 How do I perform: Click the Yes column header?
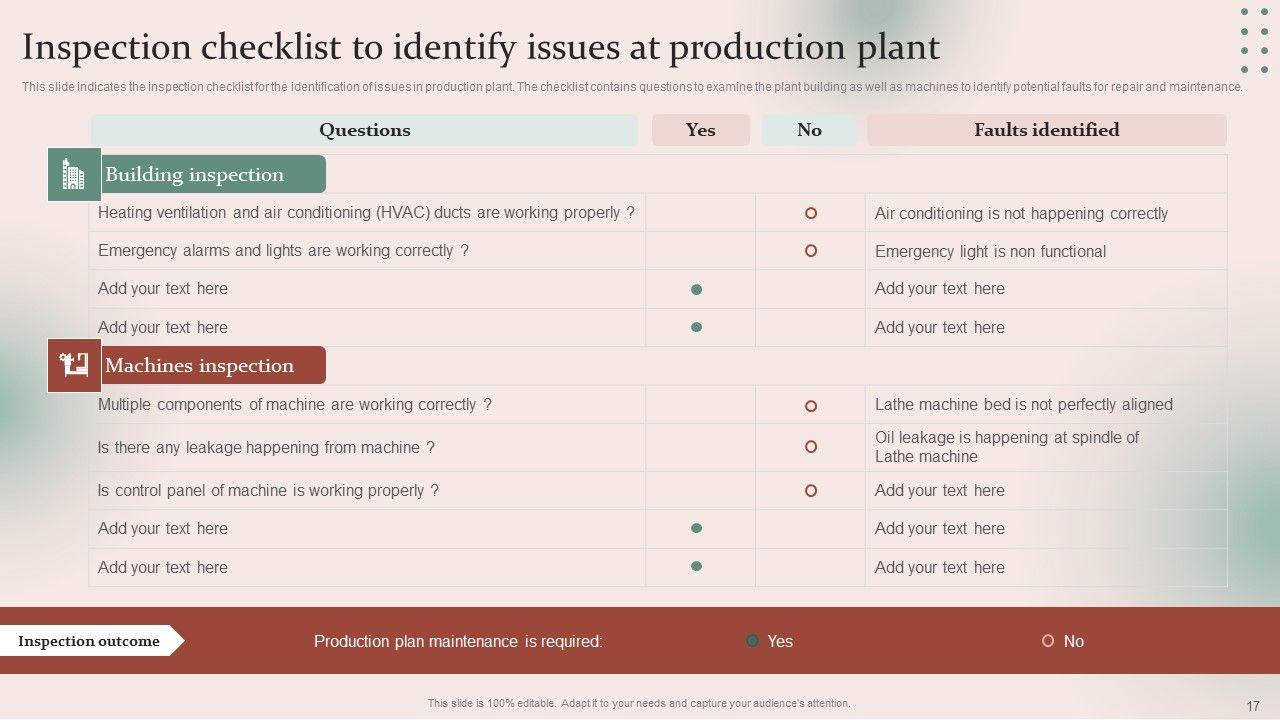pos(700,130)
